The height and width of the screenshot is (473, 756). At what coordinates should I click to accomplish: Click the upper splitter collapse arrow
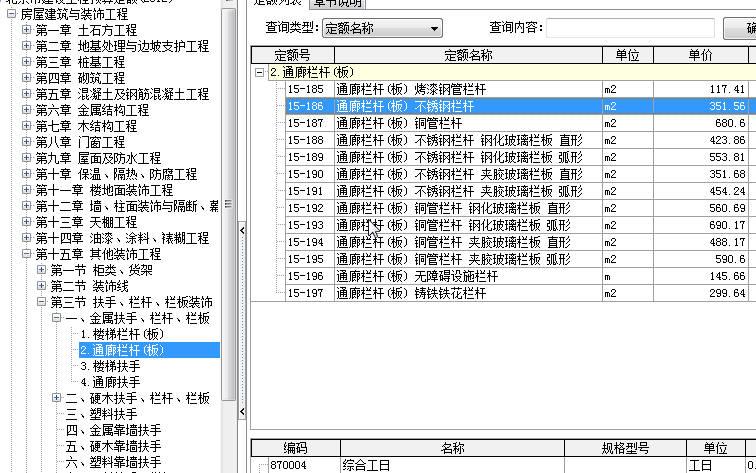coord(242,230)
